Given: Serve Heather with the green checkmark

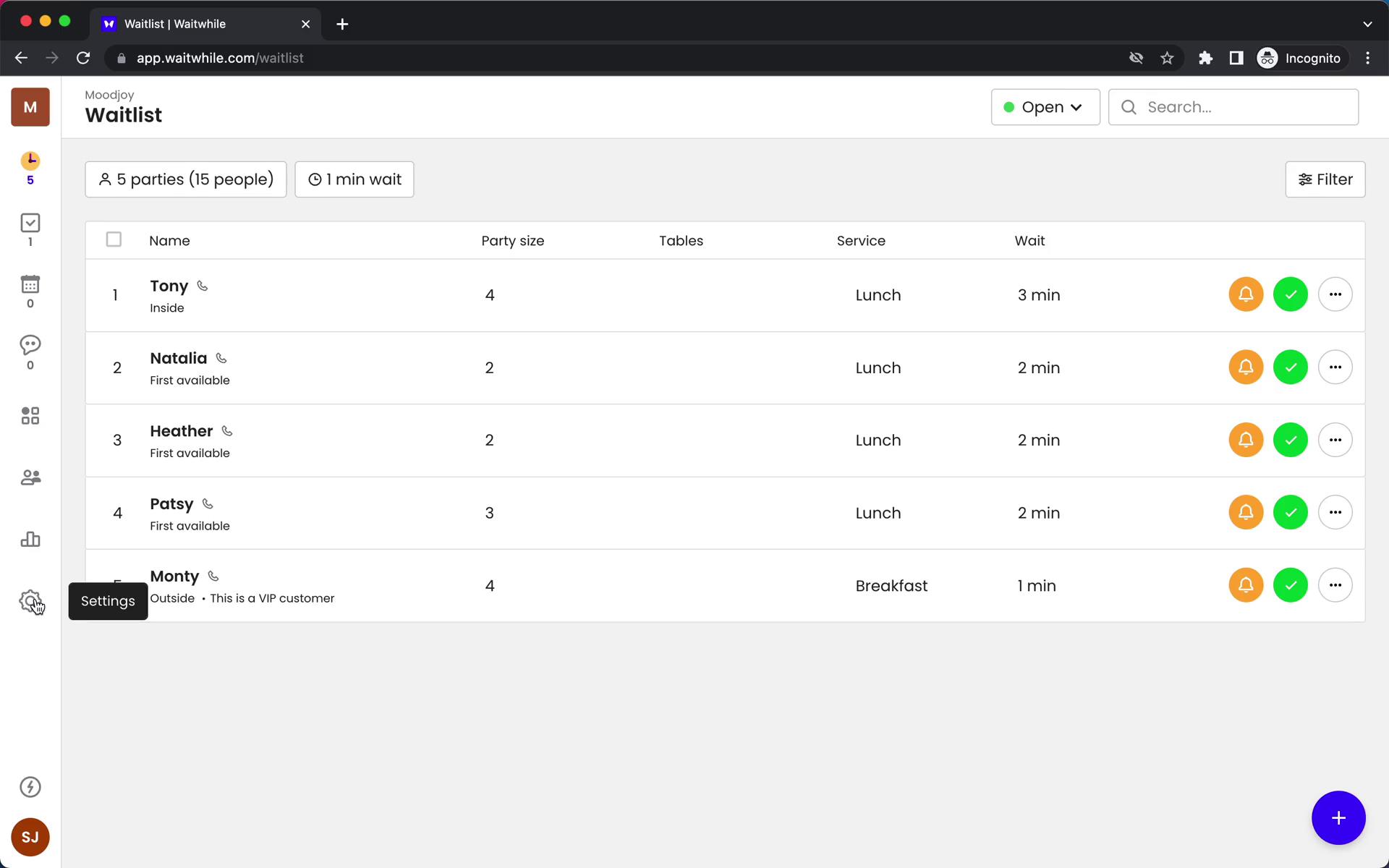Looking at the screenshot, I should pos(1291,440).
